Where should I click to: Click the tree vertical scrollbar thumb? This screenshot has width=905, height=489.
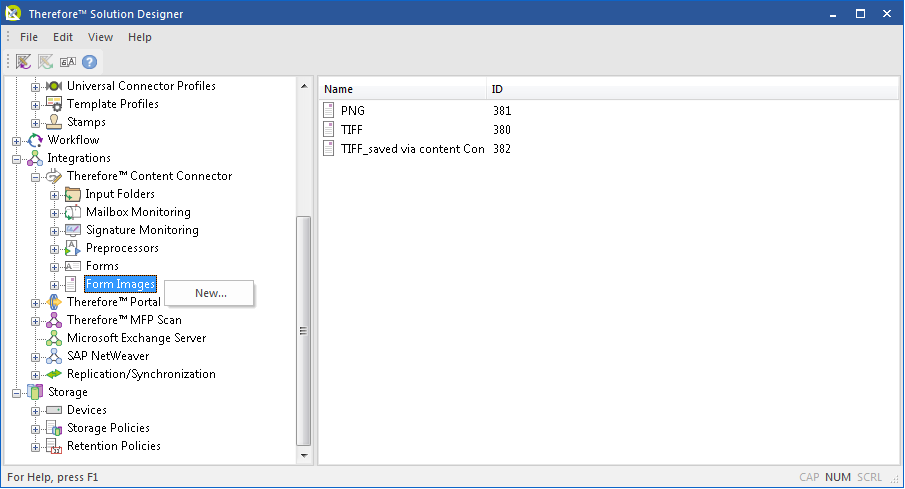304,331
